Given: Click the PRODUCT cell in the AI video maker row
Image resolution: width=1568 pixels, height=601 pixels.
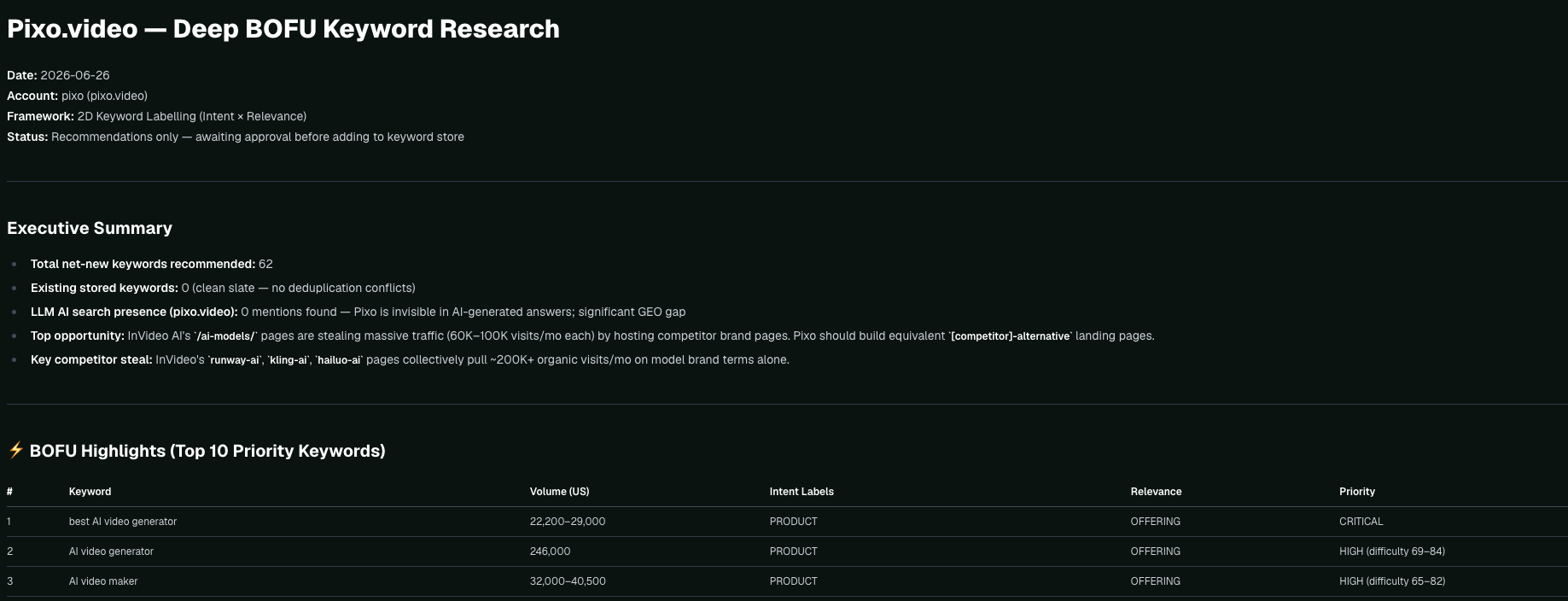Looking at the screenshot, I should pos(794,581).
